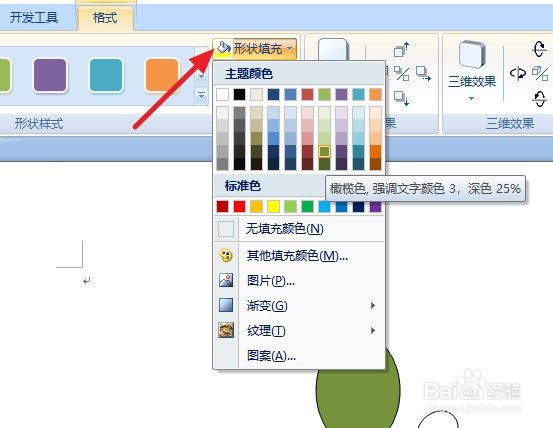Open the 形状填充 dropdown arrow
This screenshot has height=428, width=553.
[290, 49]
